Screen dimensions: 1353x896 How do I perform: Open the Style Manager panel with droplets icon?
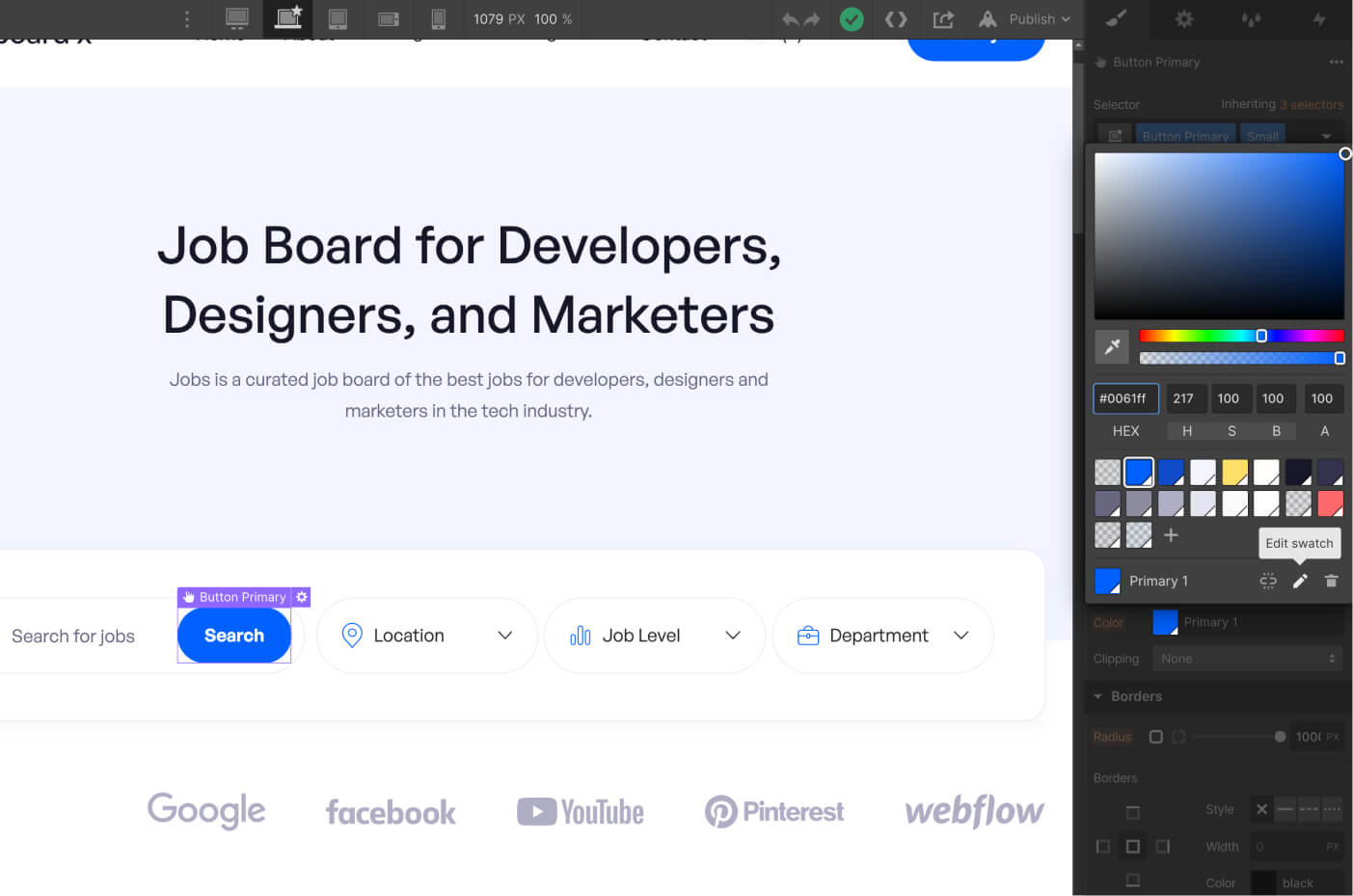[1252, 19]
